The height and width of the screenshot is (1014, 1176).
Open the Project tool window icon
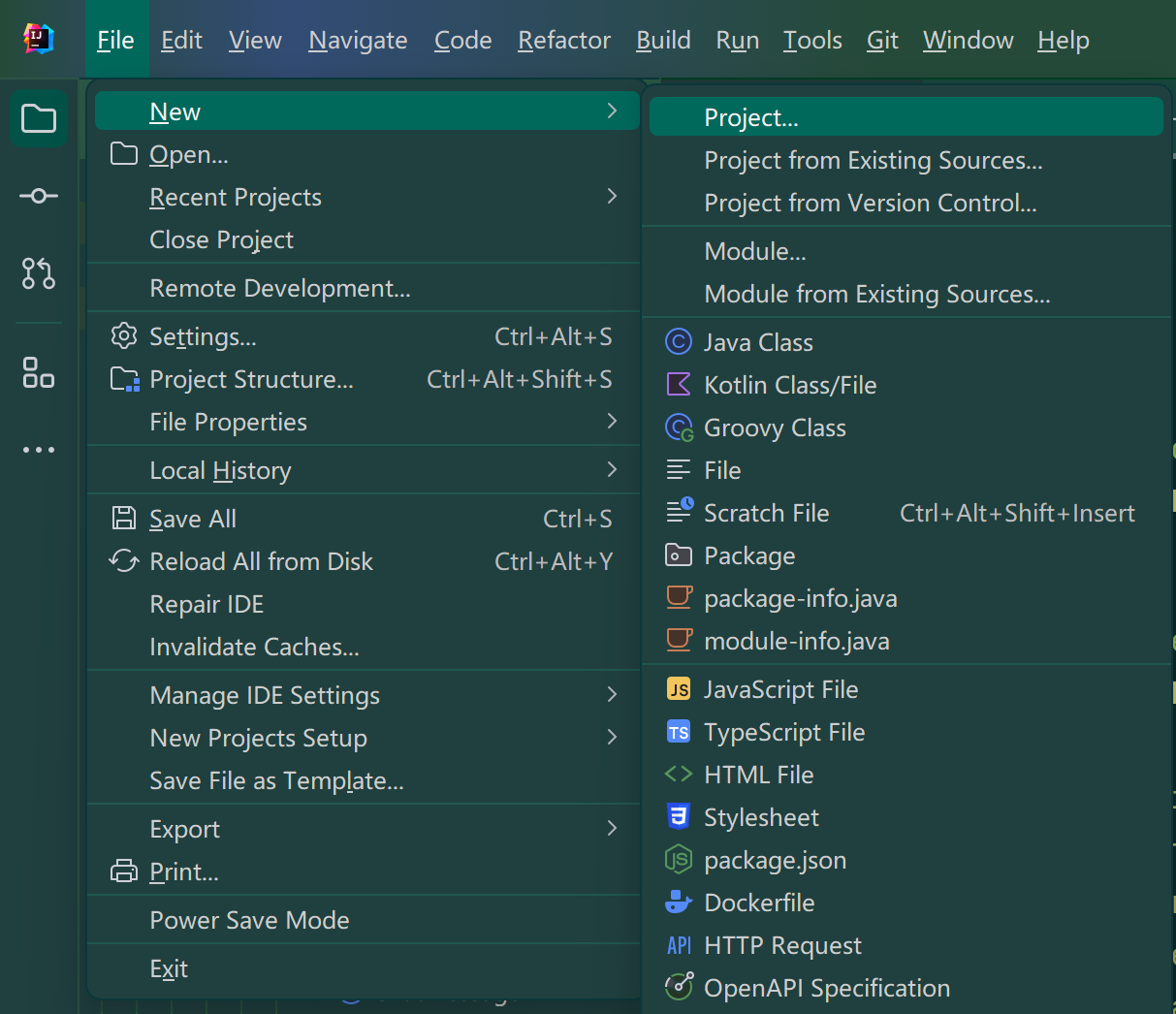coord(39,119)
